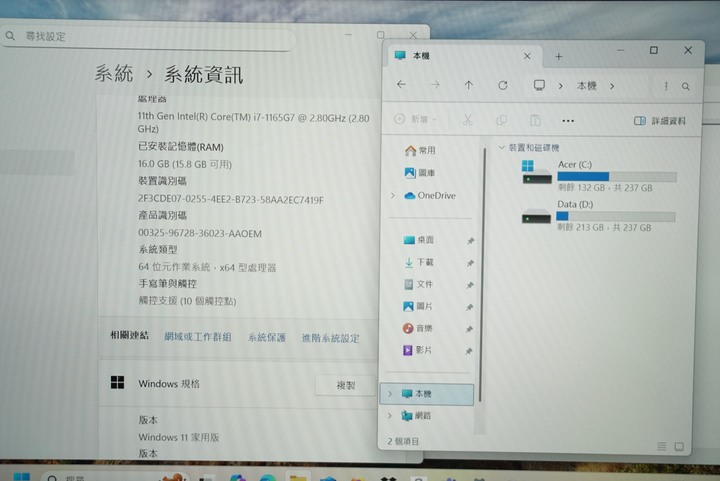Toggle the 詳細資料 details pane
Viewport: 720px width, 481px height.
coord(660,121)
